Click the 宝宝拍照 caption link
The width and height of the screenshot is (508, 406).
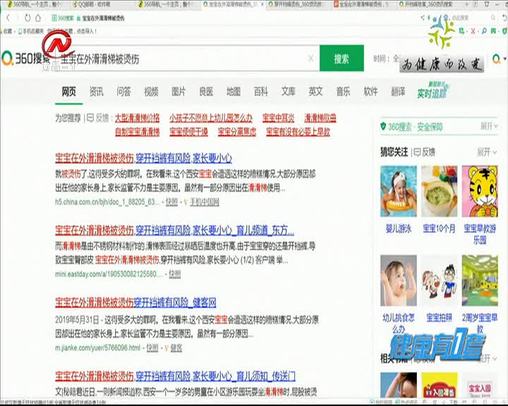[439, 318]
